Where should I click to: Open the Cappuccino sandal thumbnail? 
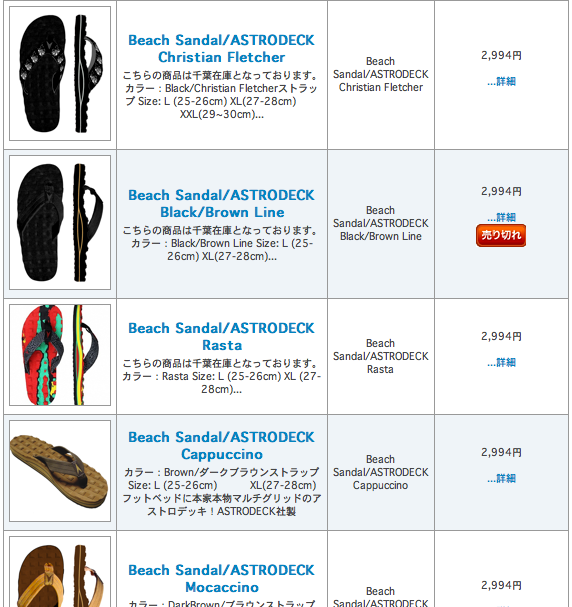click(x=60, y=471)
